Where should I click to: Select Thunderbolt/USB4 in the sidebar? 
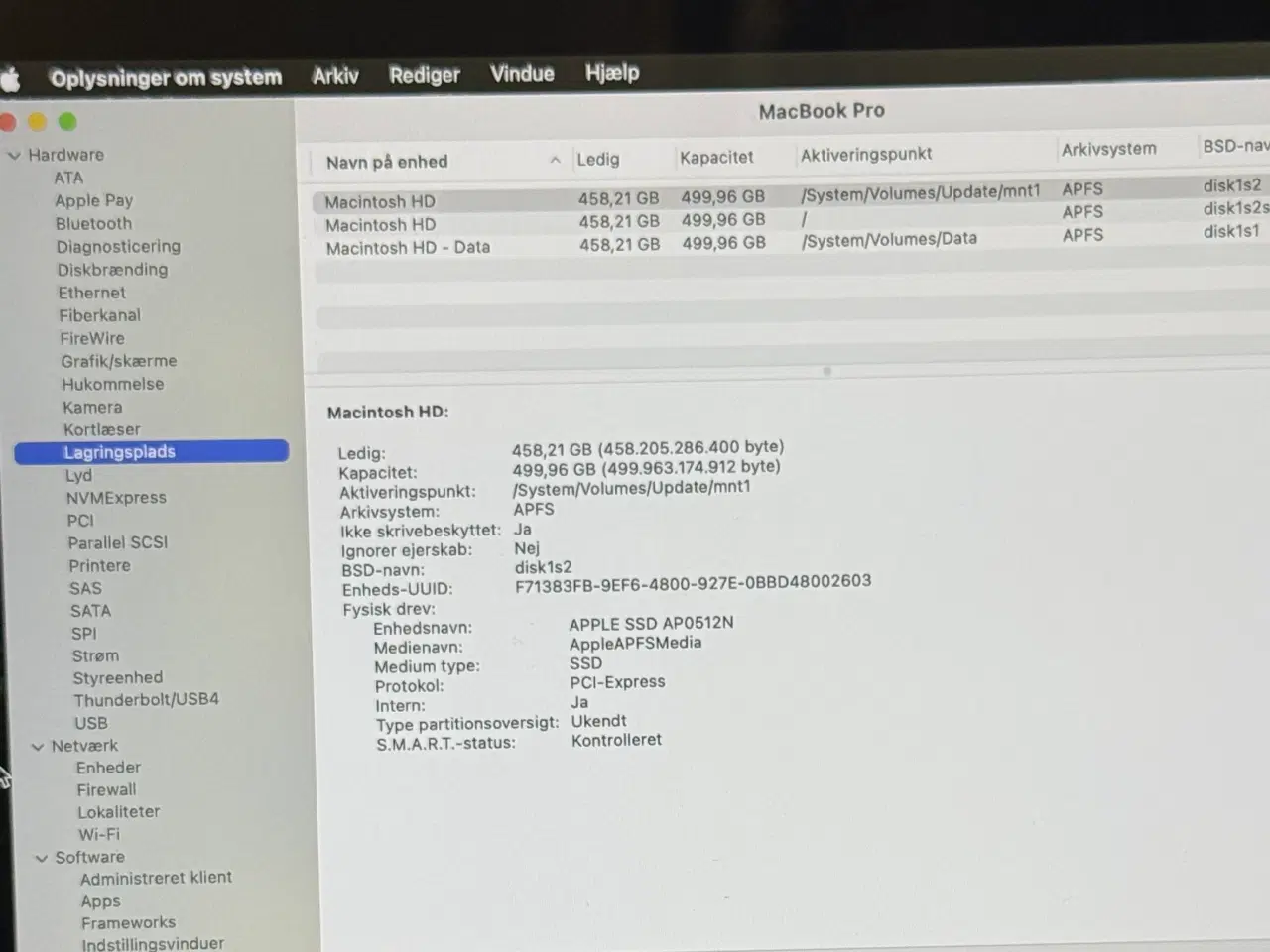pos(146,699)
